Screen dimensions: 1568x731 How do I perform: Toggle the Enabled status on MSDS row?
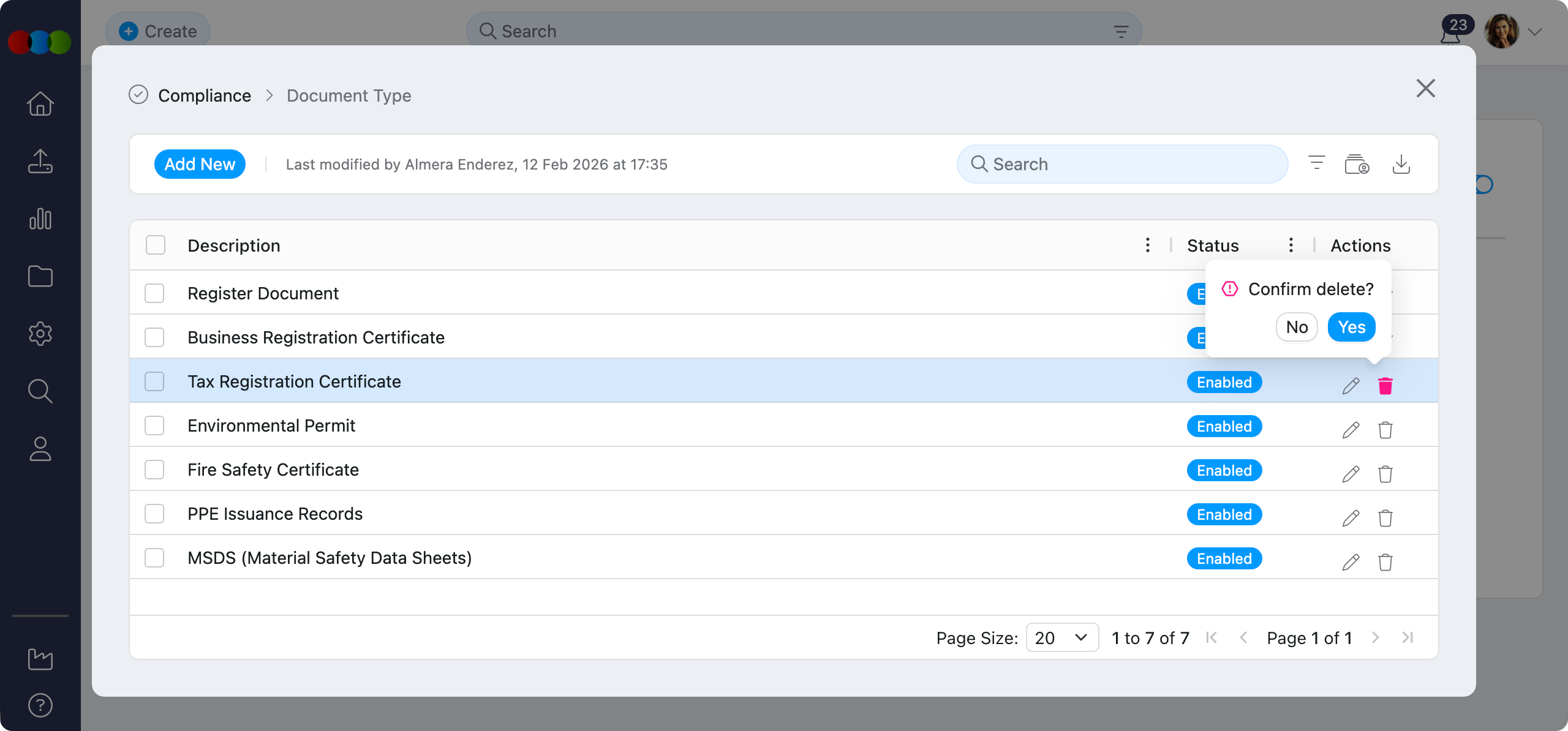(x=1224, y=558)
